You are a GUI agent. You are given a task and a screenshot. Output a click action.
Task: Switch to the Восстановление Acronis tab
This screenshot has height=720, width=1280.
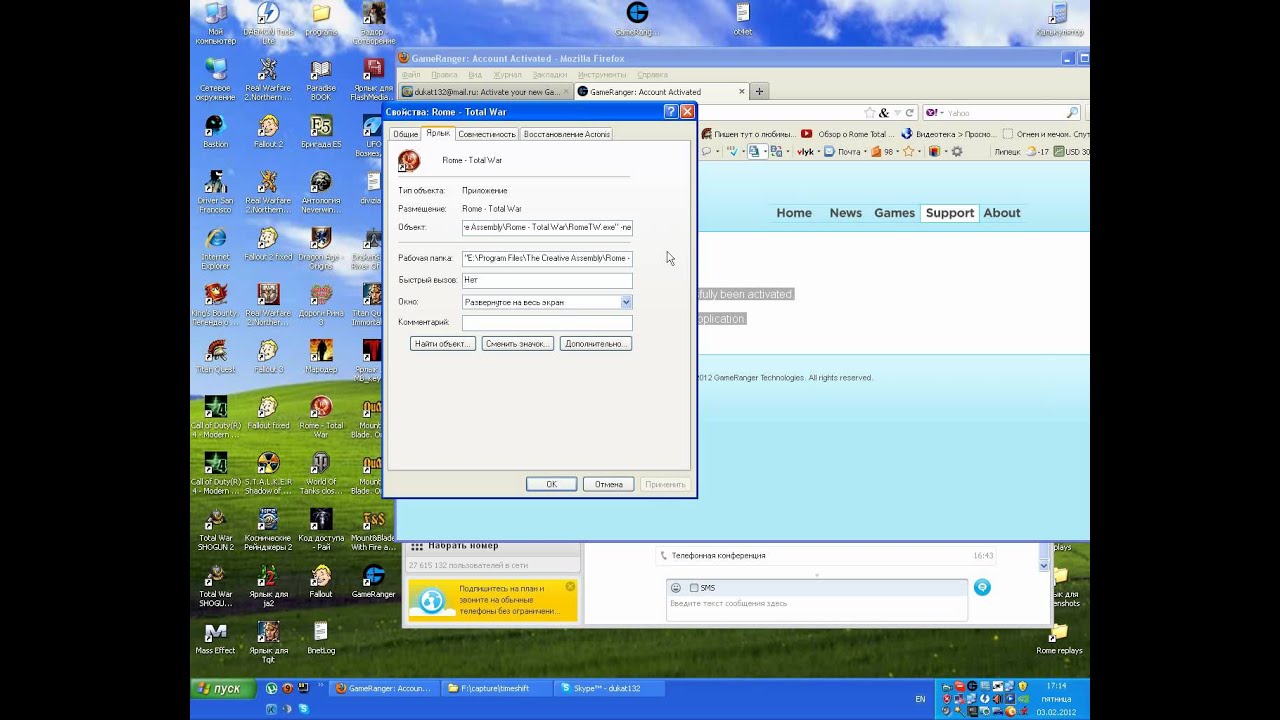(566, 134)
